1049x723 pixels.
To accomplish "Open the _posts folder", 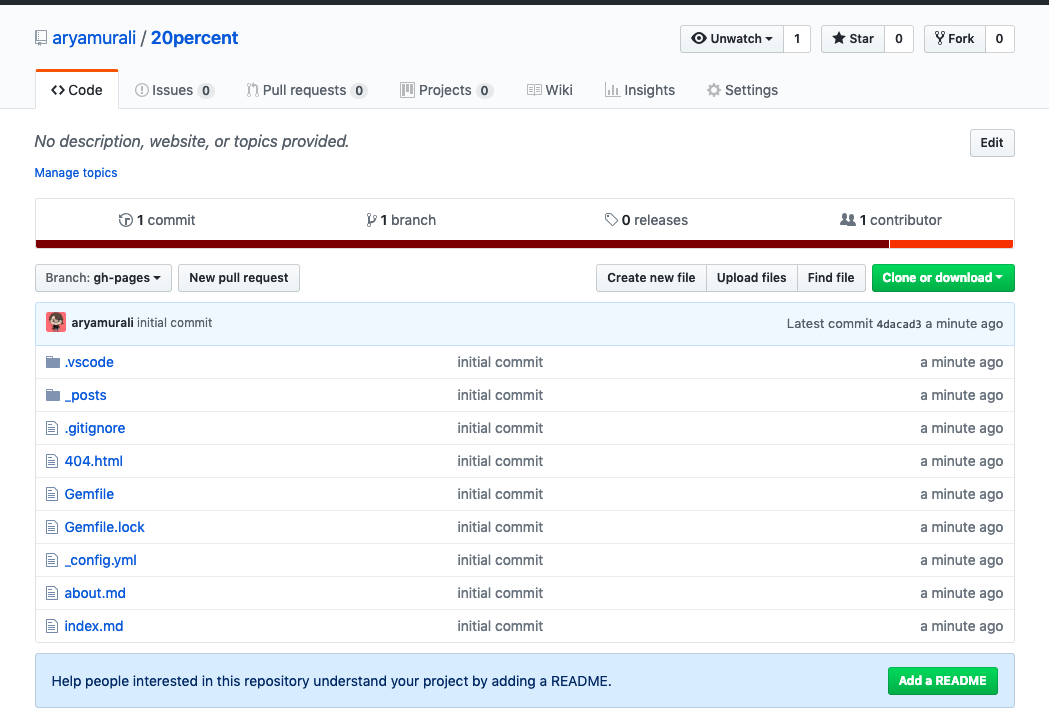I will coord(86,395).
